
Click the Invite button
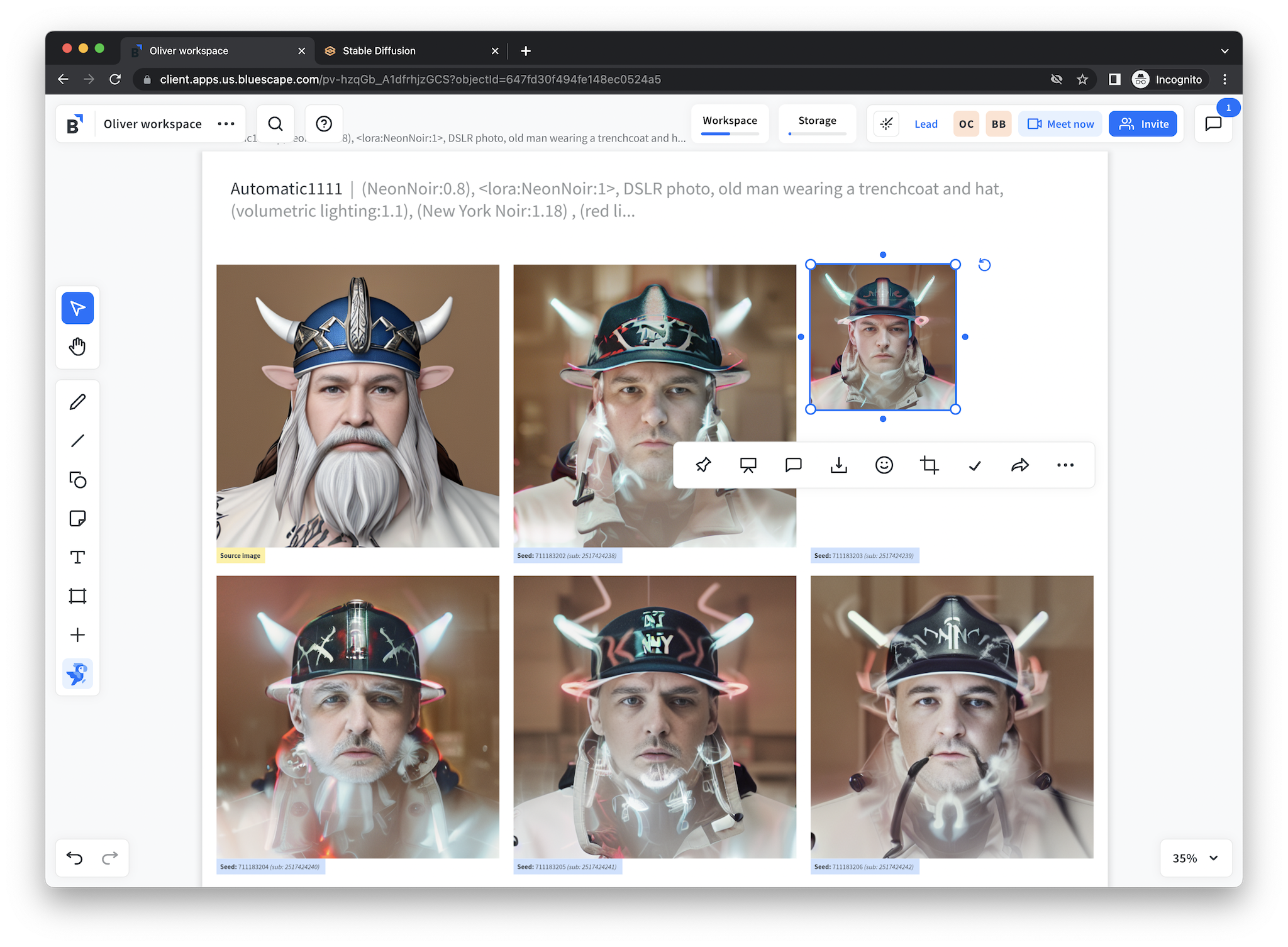tap(1142, 124)
